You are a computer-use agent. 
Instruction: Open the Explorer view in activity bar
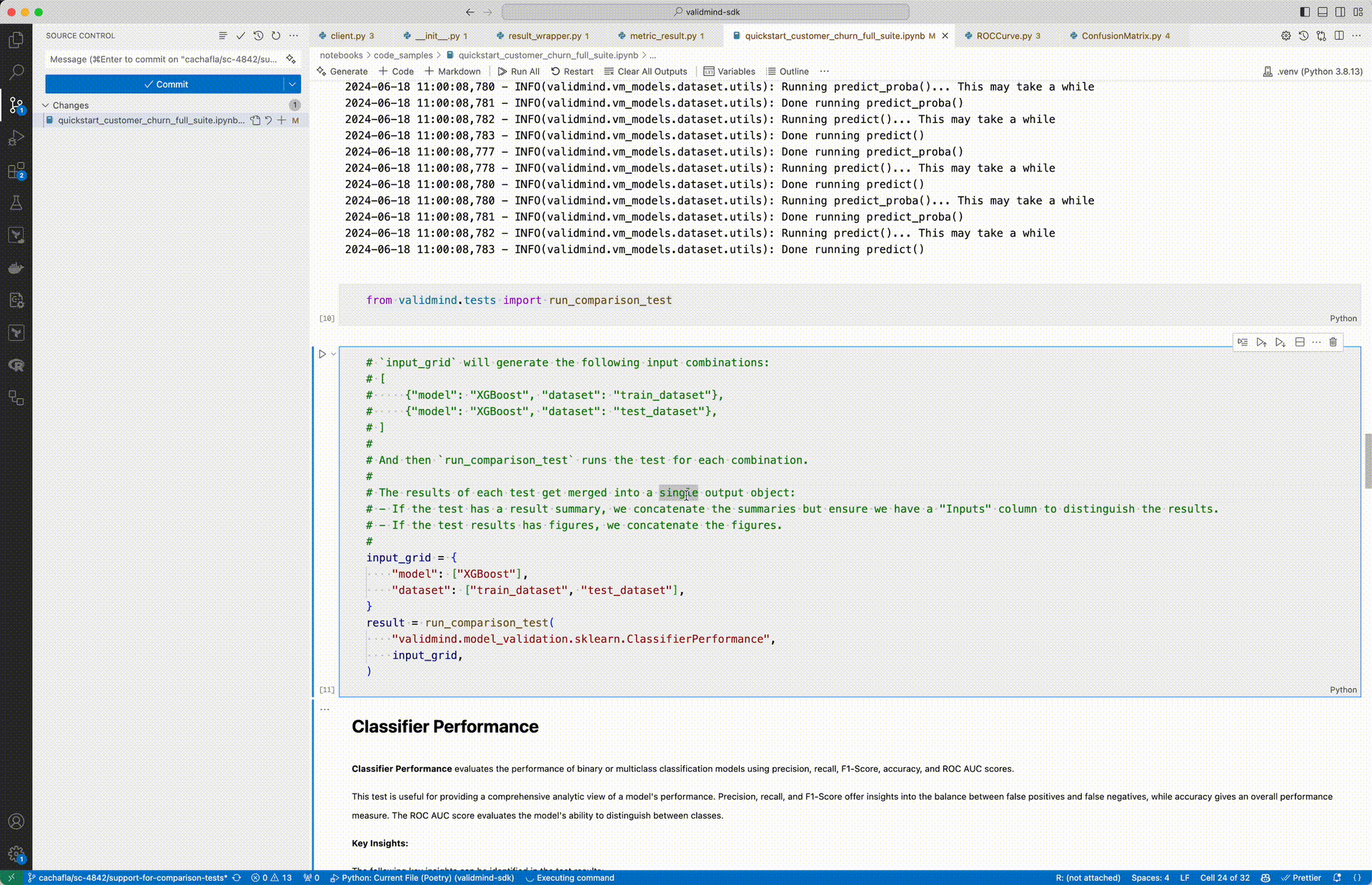[x=16, y=40]
